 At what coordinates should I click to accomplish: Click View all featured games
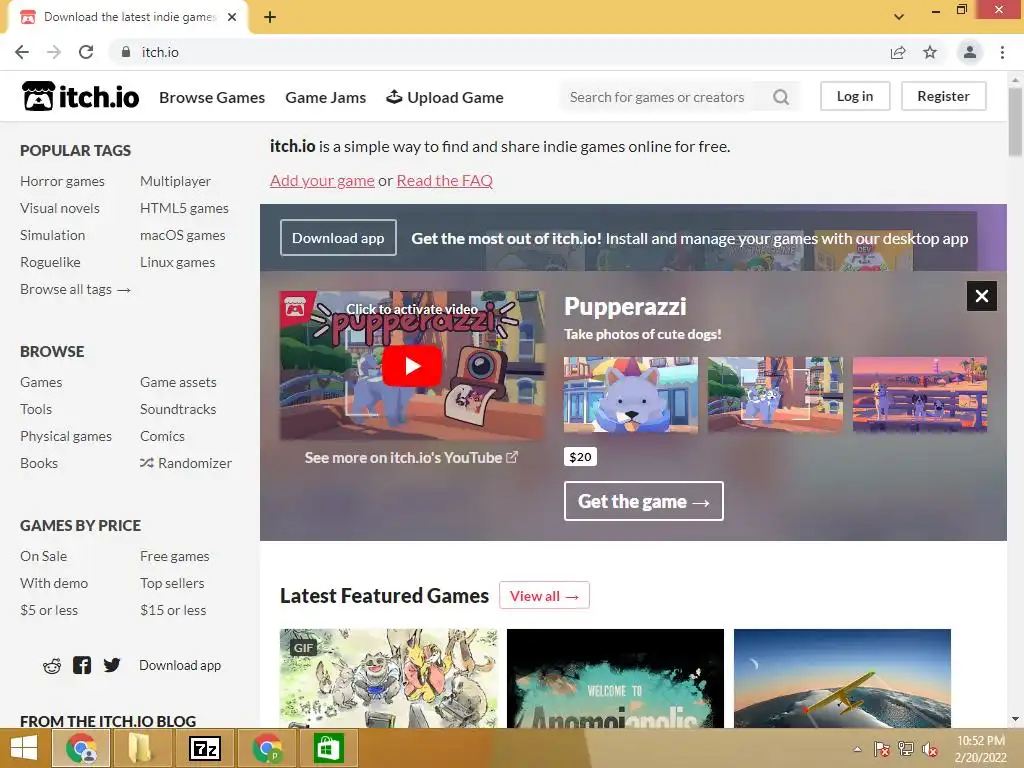(544, 596)
